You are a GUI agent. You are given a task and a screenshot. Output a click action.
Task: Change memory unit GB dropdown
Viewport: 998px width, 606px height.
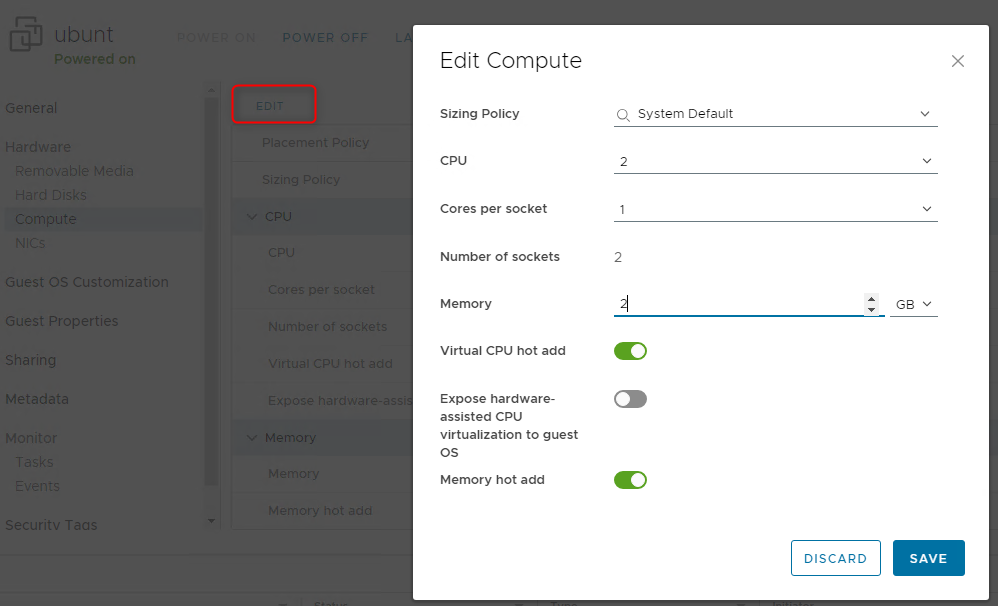tap(913, 304)
